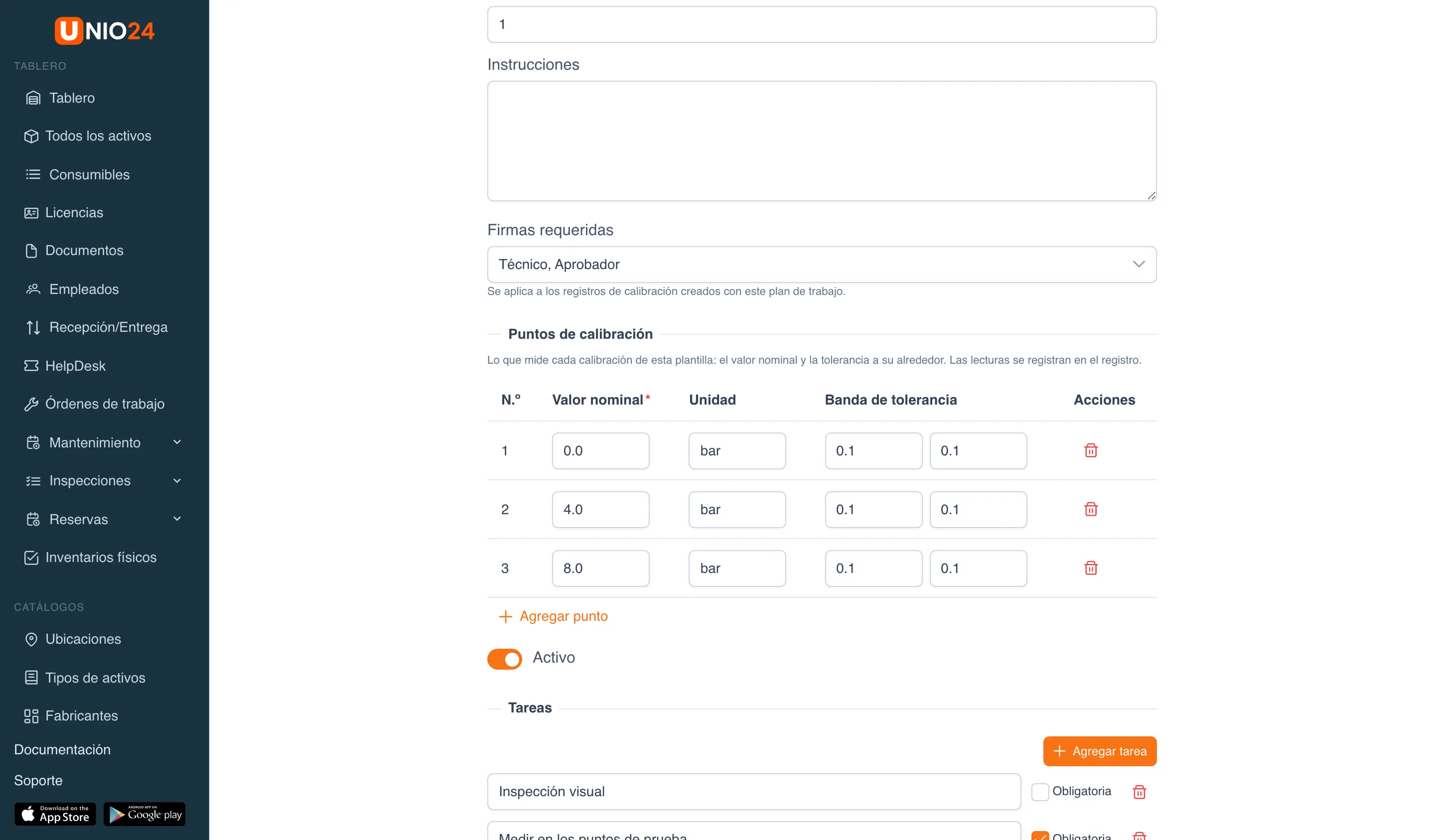Click the Inventarios físicos checkmark icon
This screenshot has width=1435, height=840.
(x=31, y=558)
